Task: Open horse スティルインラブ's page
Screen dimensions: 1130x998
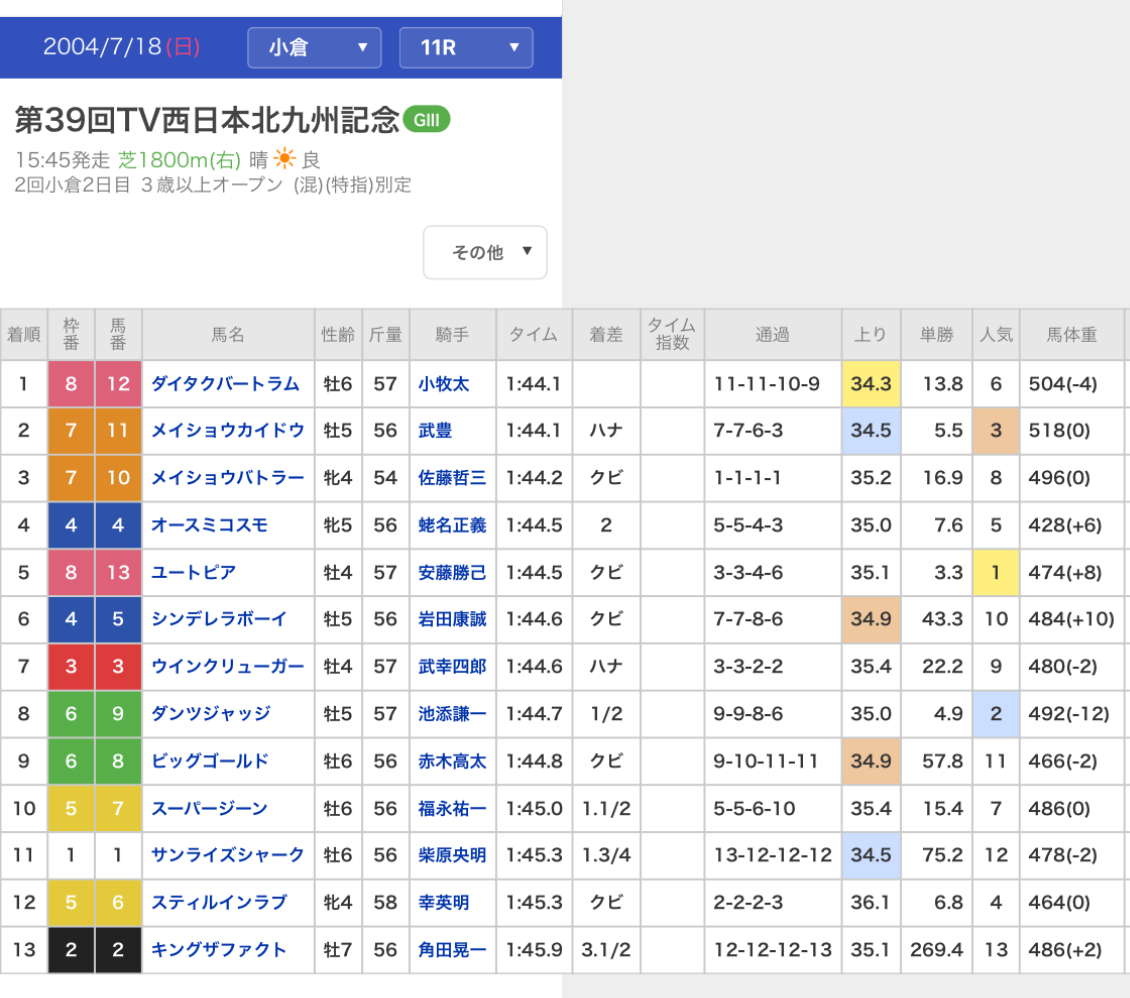Action: (x=218, y=903)
